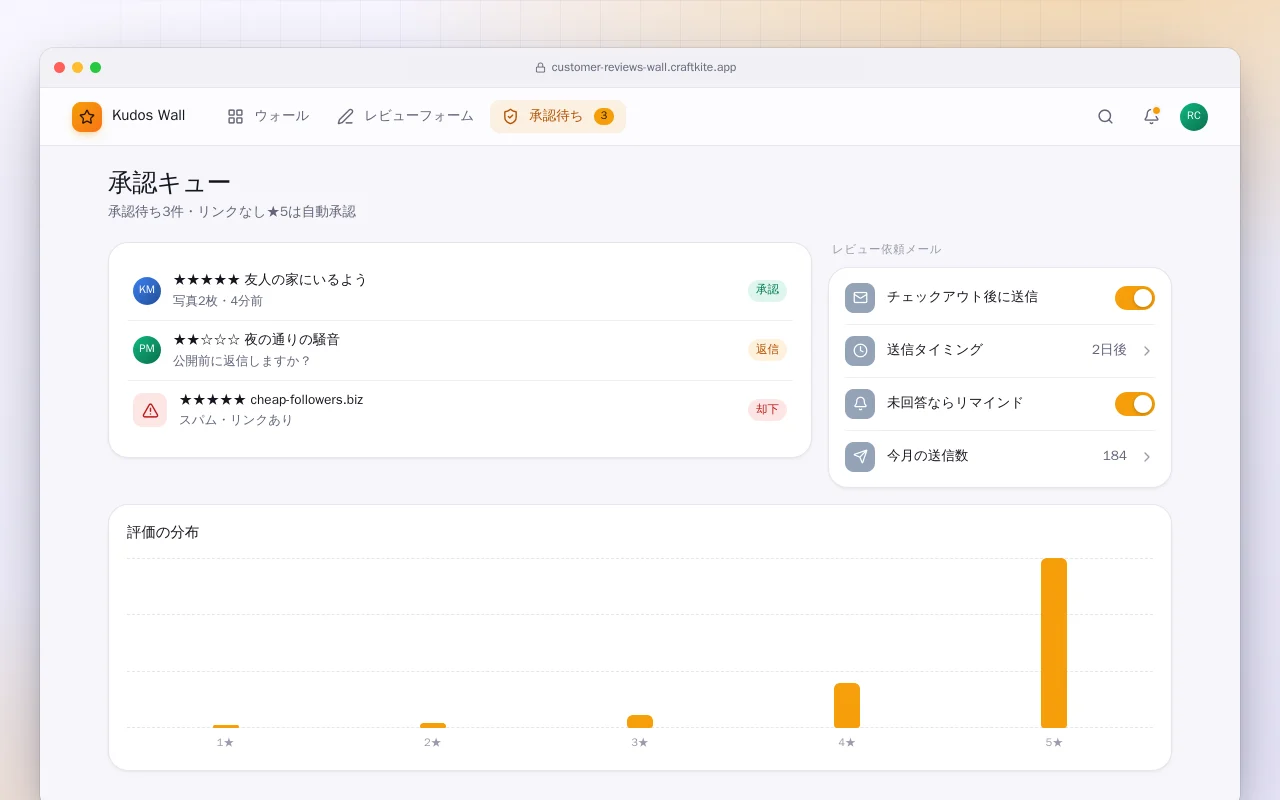Click the clock icon beside 送信タイミング
1280x800 pixels.
tap(860, 351)
